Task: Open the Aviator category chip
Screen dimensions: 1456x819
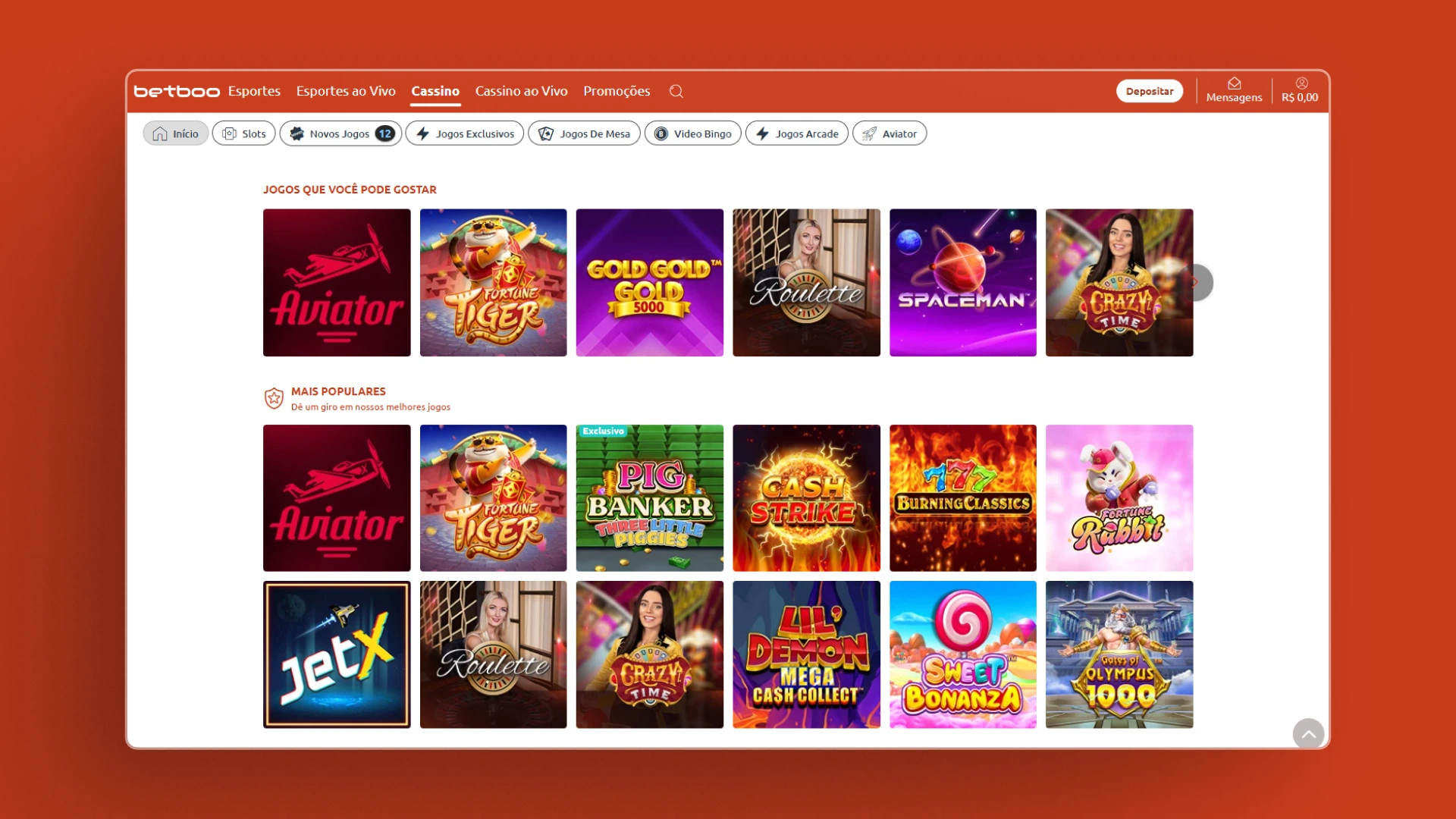Action: click(x=889, y=133)
